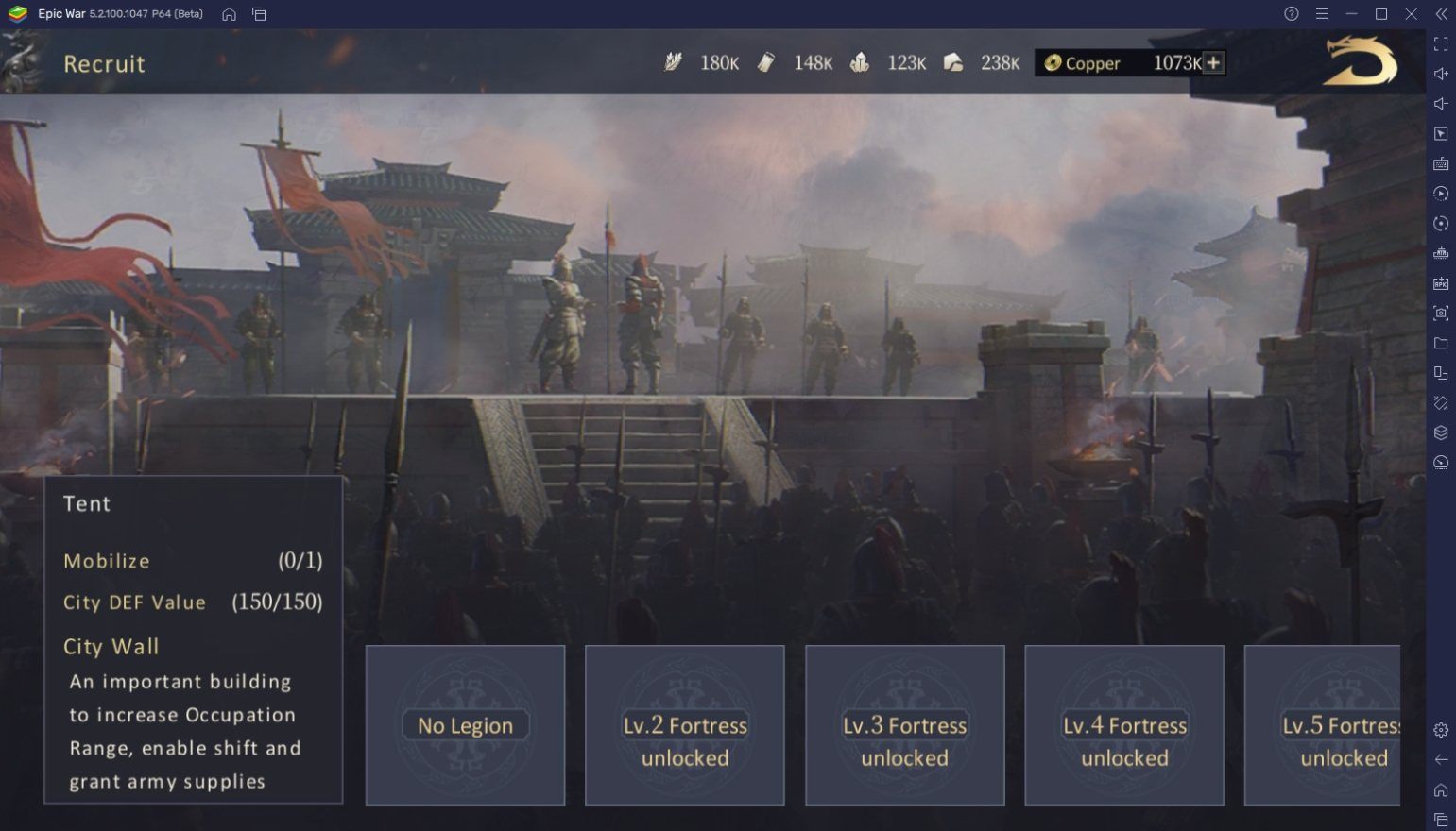Click the 123K iron amount

(x=906, y=63)
